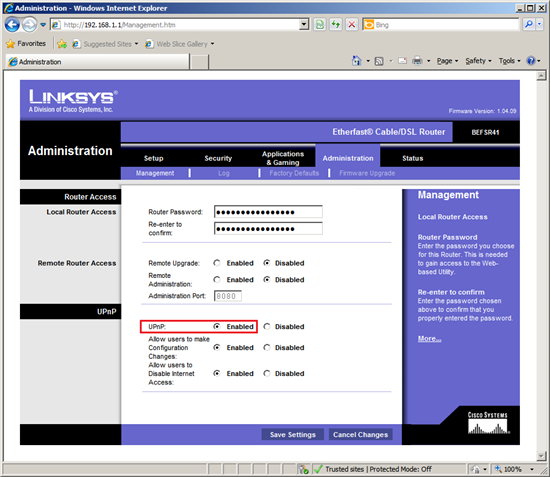Screen dimensions: 550x477
Task: Click the Cancel Changes button
Action: 360,435
